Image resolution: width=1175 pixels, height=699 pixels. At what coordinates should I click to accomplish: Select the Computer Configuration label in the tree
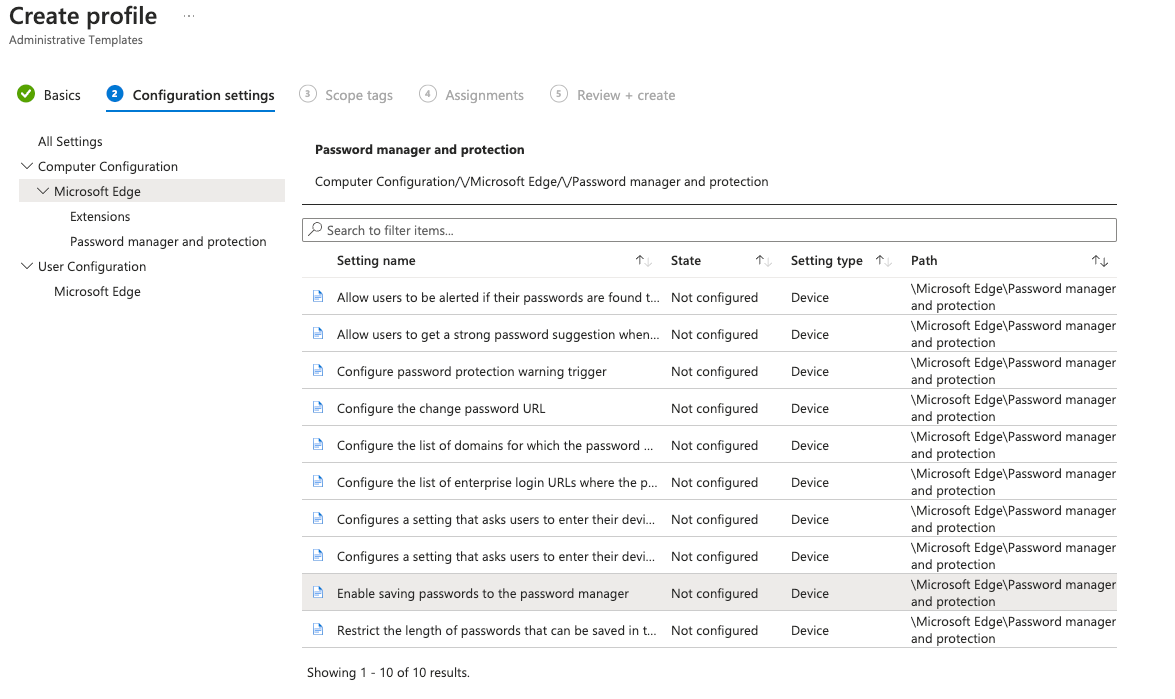pos(108,166)
